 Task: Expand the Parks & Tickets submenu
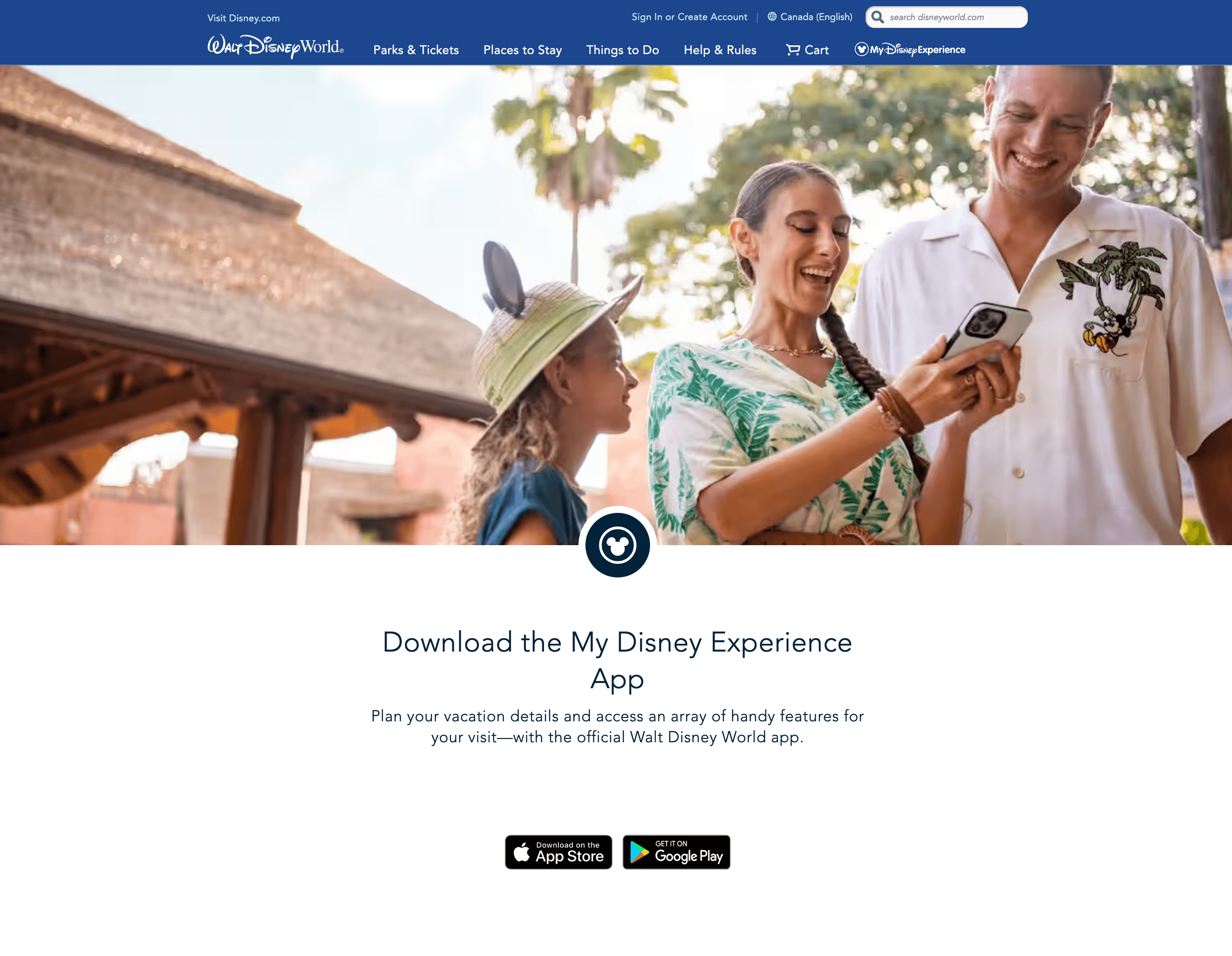point(414,49)
